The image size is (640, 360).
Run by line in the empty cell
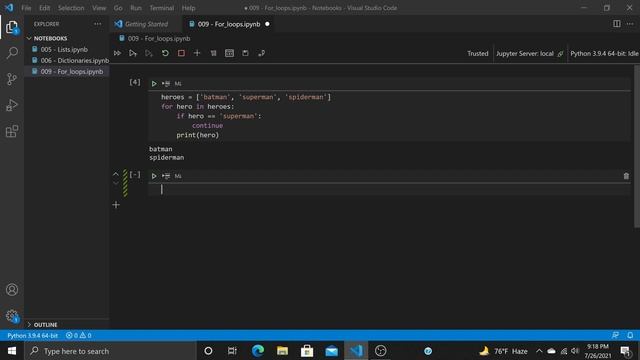click(166, 176)
